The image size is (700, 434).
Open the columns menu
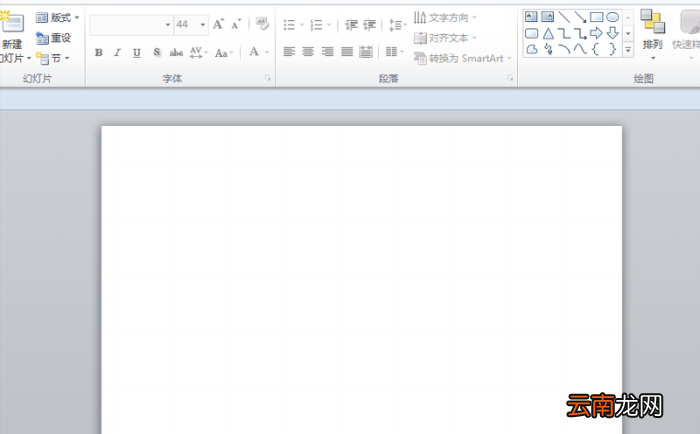pos(395,52)
